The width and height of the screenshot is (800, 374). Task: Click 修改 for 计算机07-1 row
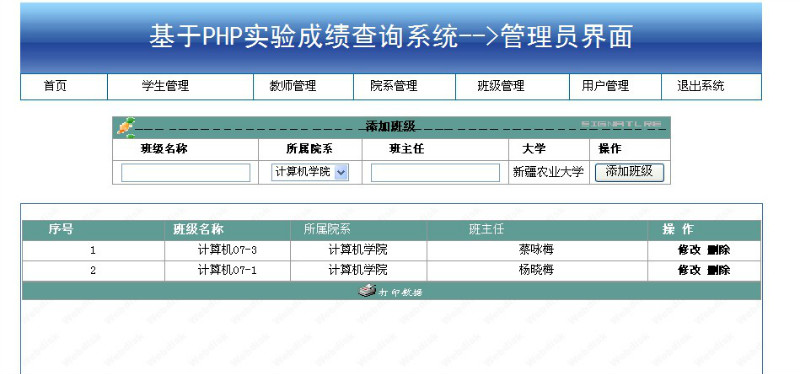[x=689, y=270]
